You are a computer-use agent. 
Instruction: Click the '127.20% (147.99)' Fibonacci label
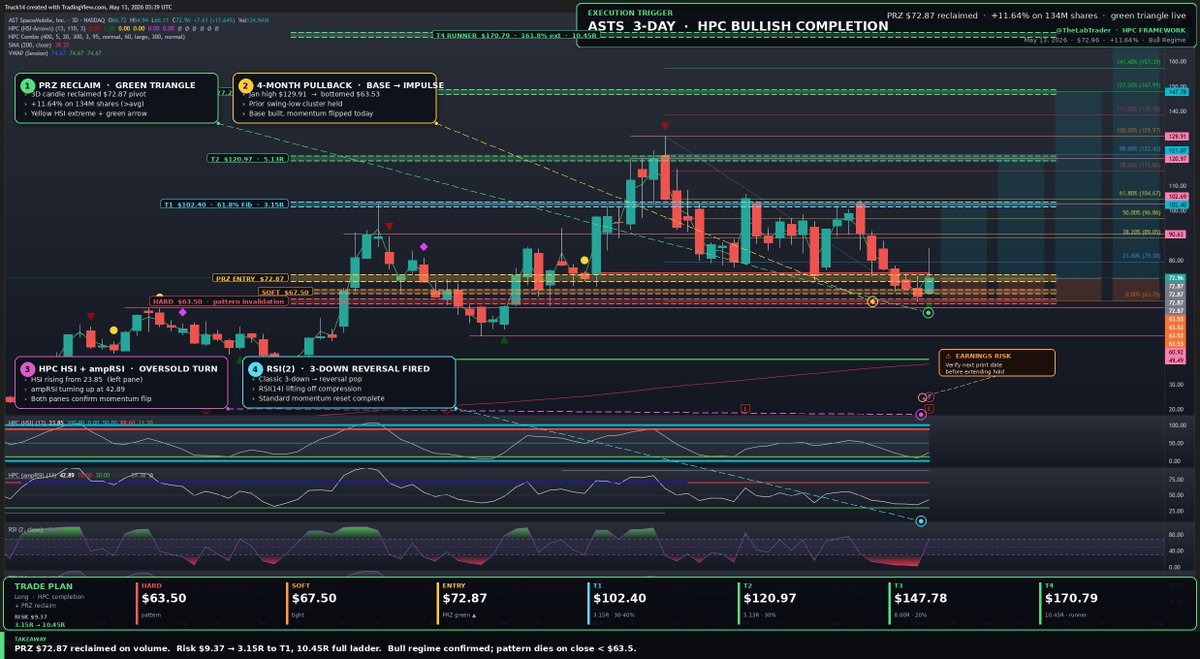[x=1138, y=85]
